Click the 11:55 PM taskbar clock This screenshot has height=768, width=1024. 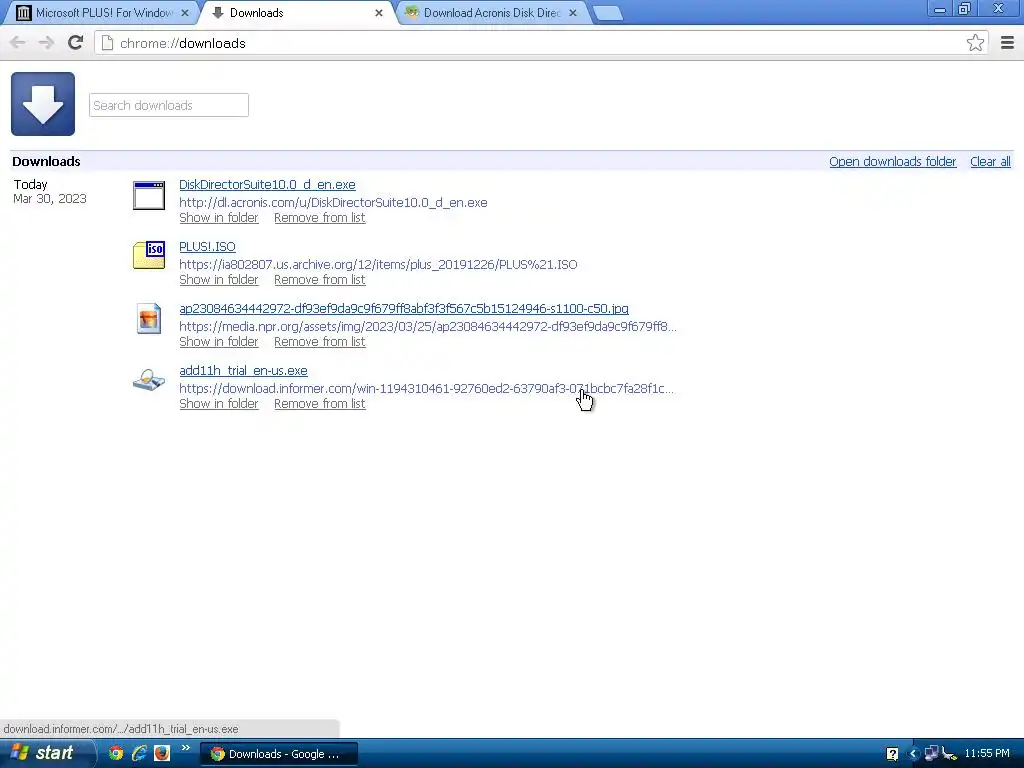click(987, 754)
